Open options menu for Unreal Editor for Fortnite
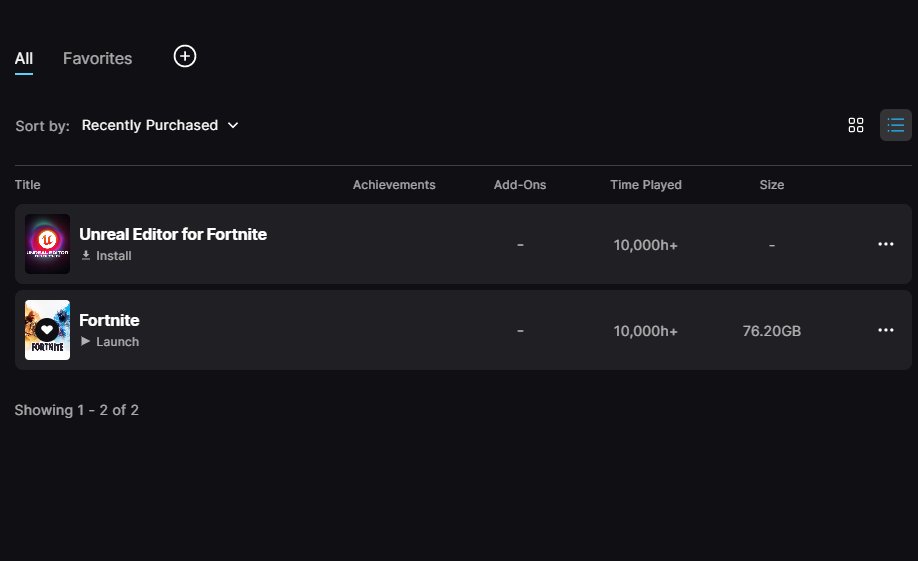This screenshot has height=561, width=918. coord(885,244)
